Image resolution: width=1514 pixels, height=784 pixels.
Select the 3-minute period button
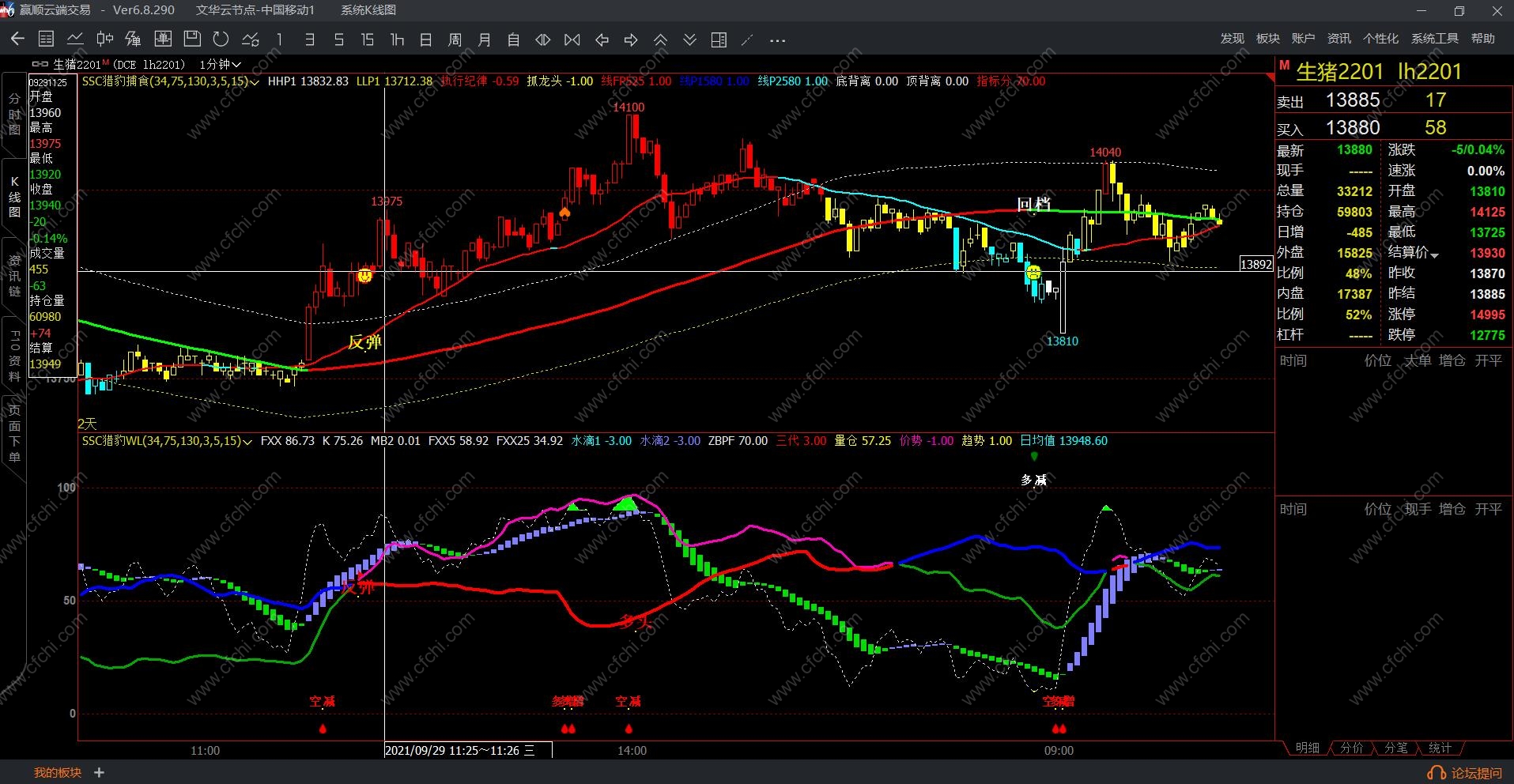click(309, 40)
